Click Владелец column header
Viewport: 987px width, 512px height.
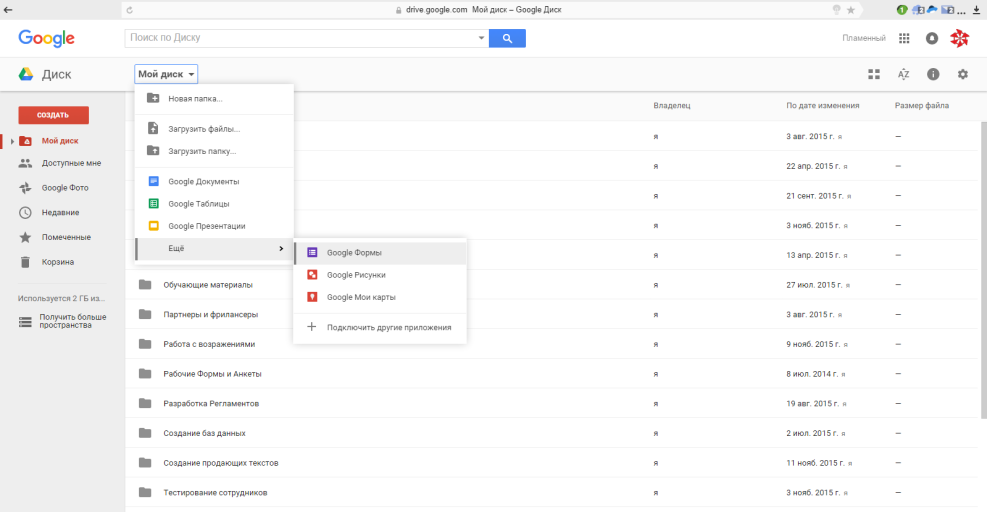click(672, 106)
